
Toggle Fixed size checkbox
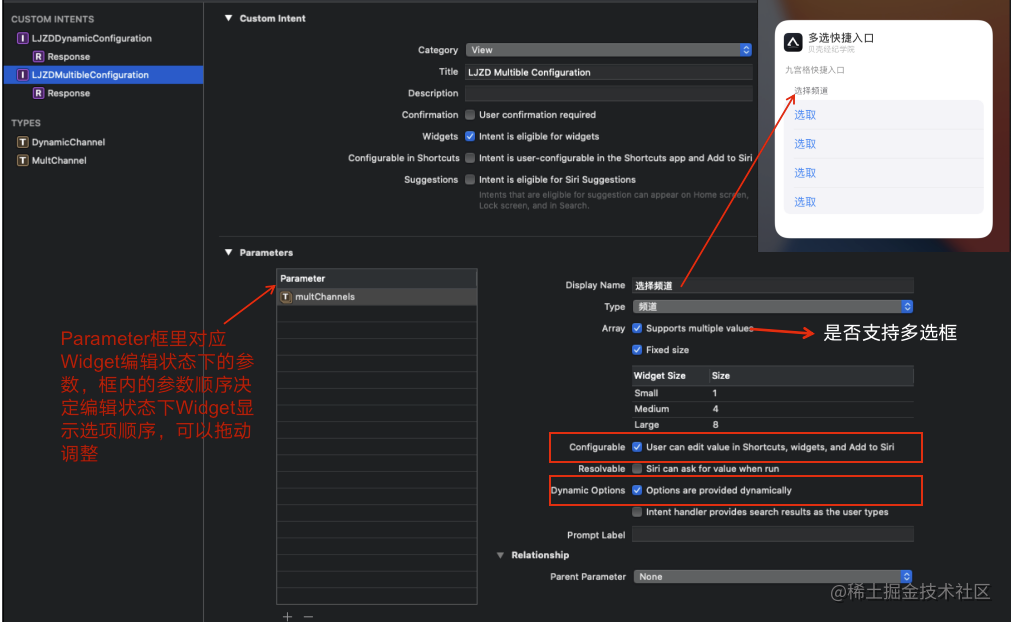point(637,350)
